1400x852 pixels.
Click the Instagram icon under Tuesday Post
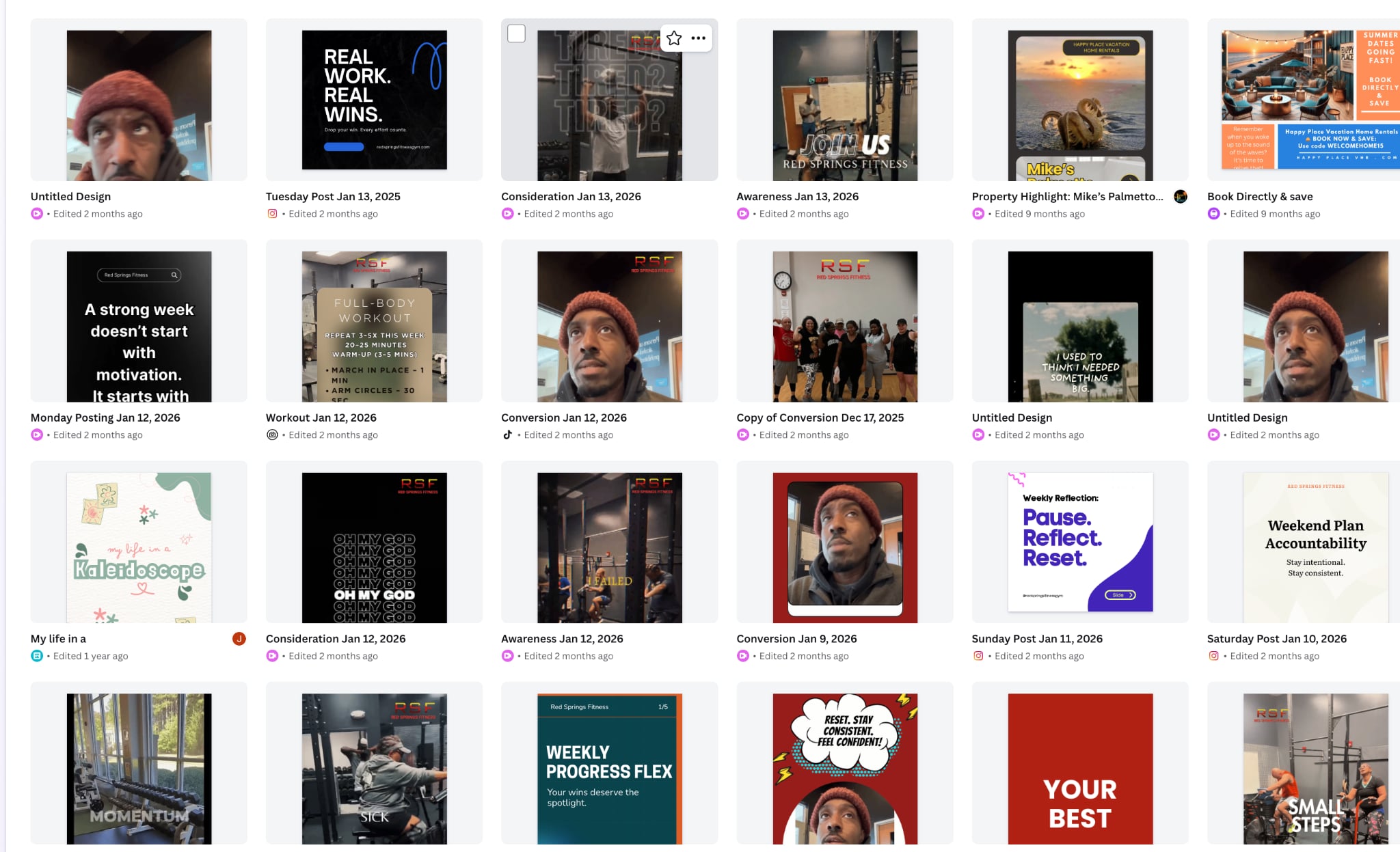[x=272, y=214]
